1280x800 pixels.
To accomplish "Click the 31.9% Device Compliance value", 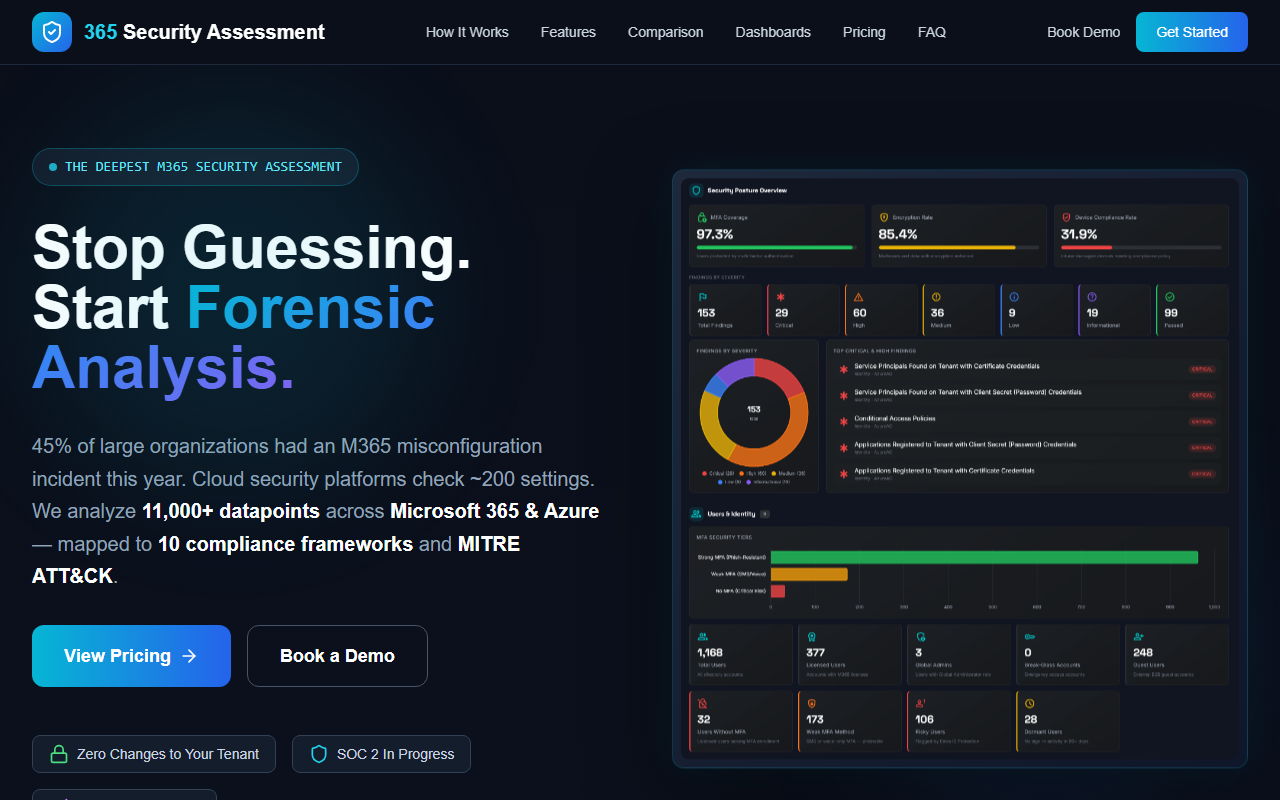I will pos(1079,234).
